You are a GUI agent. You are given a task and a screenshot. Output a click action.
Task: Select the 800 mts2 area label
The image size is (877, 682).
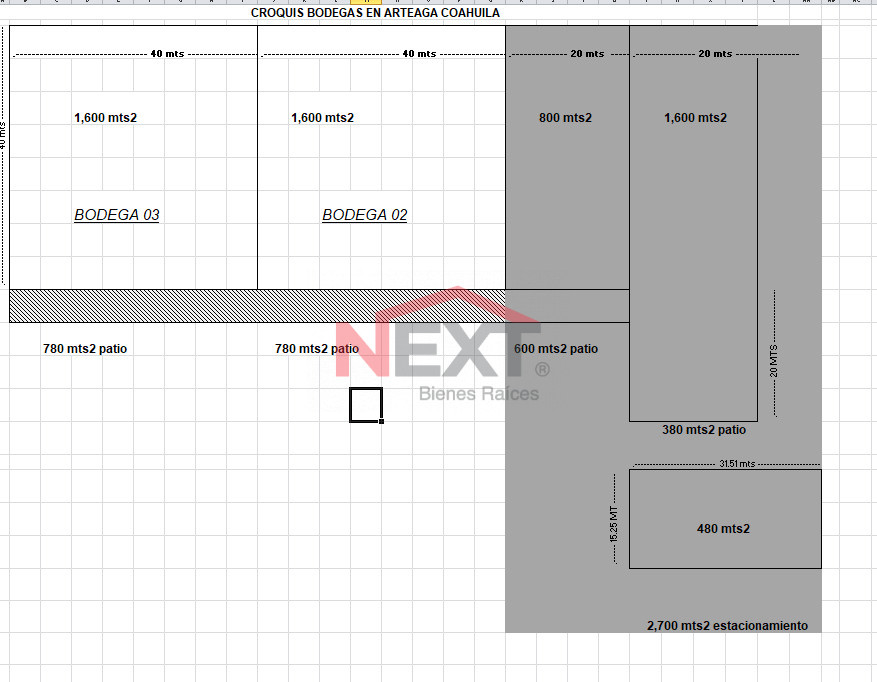point(565,118)
